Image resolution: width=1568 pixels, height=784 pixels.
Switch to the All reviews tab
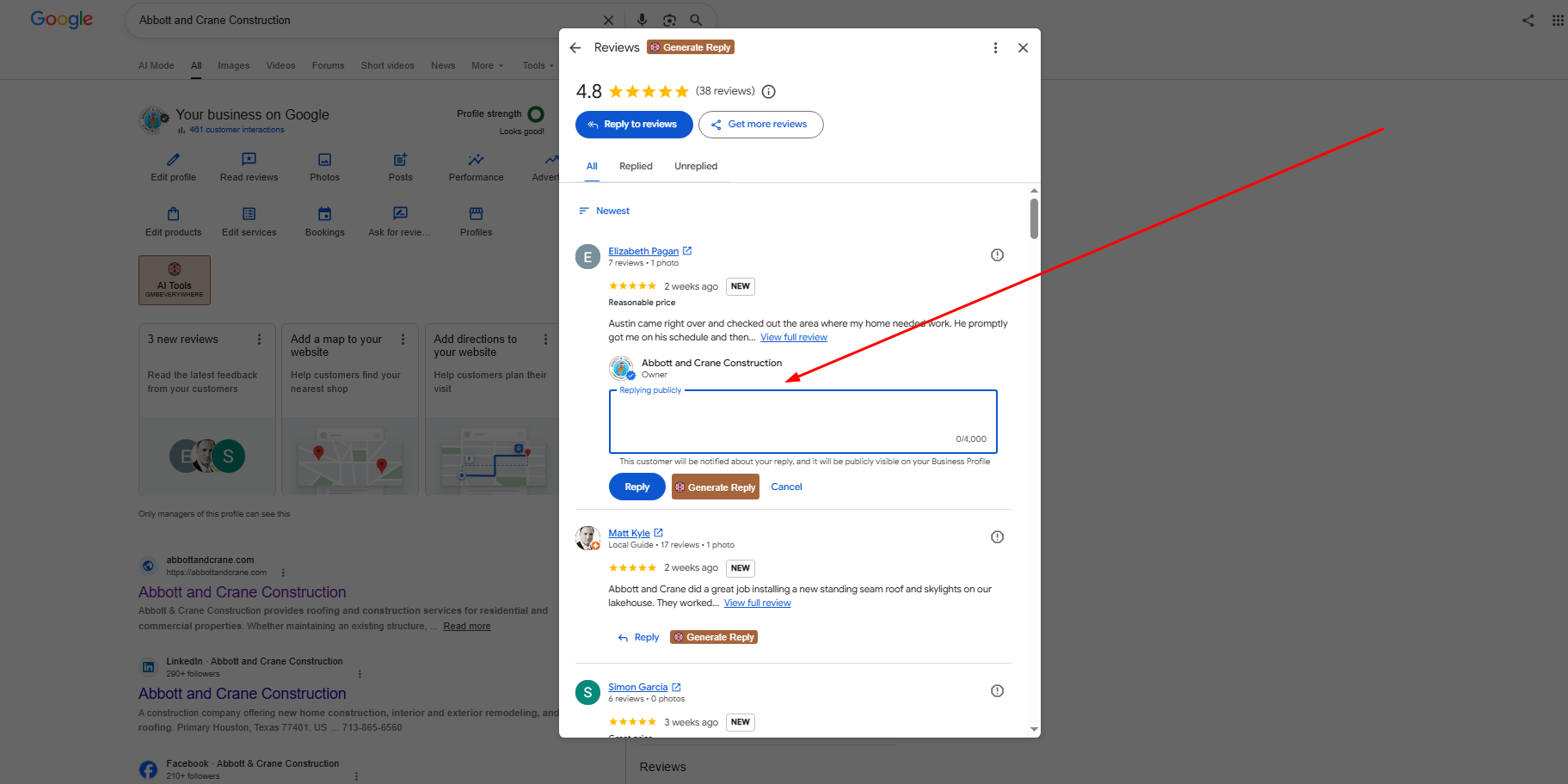[x=592, y=167]
